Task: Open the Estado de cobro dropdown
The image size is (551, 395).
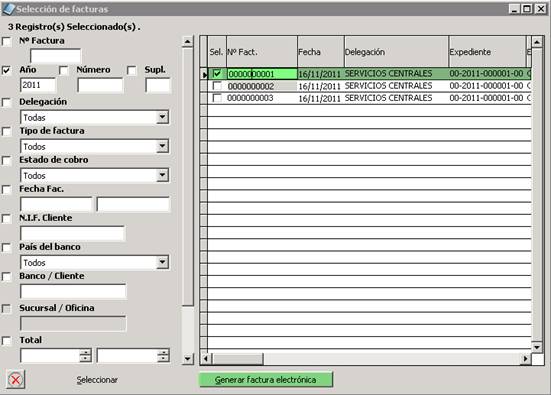Action: [162, 175]
